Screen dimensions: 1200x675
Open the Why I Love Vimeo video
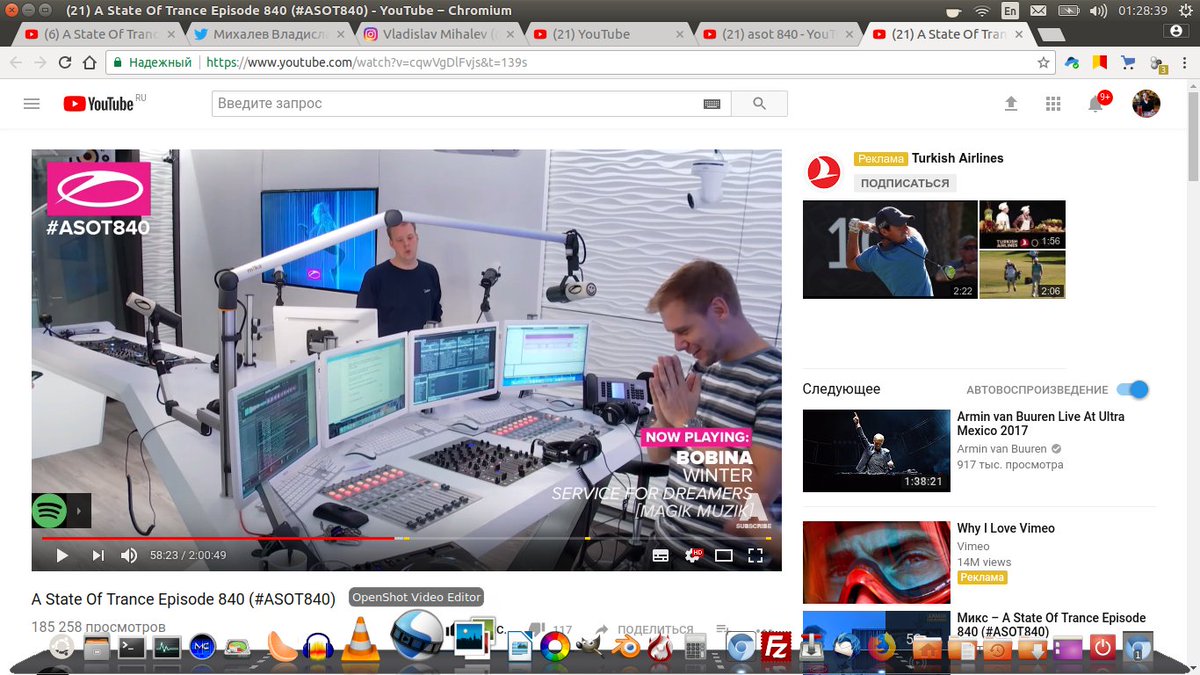[x=1006, y=528]
